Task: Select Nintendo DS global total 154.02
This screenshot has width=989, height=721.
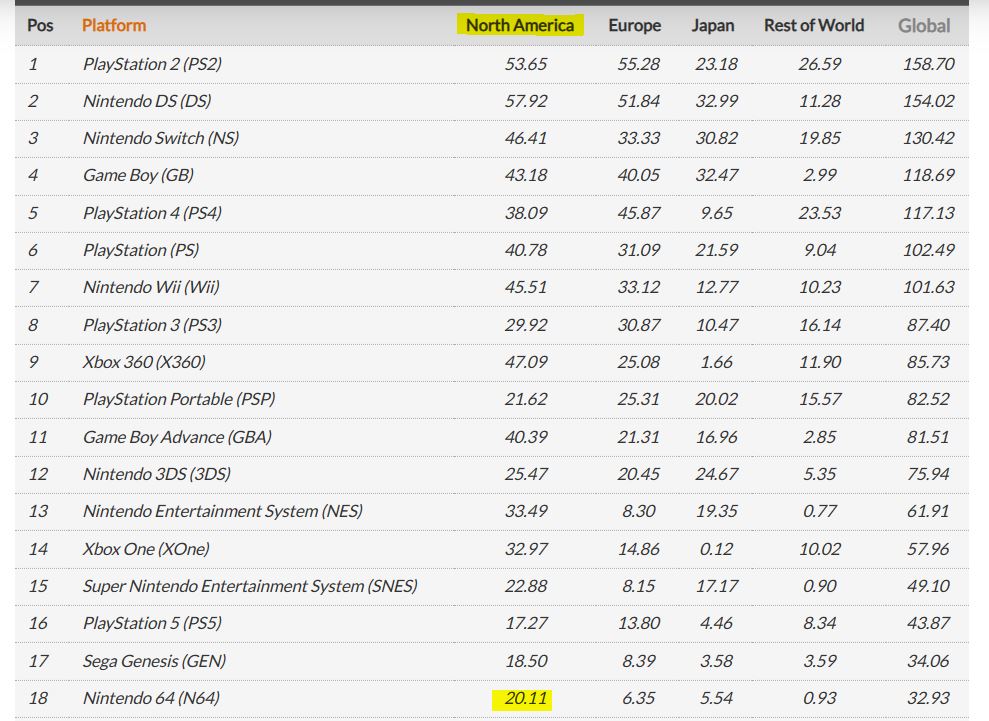Action: [928, 101]
